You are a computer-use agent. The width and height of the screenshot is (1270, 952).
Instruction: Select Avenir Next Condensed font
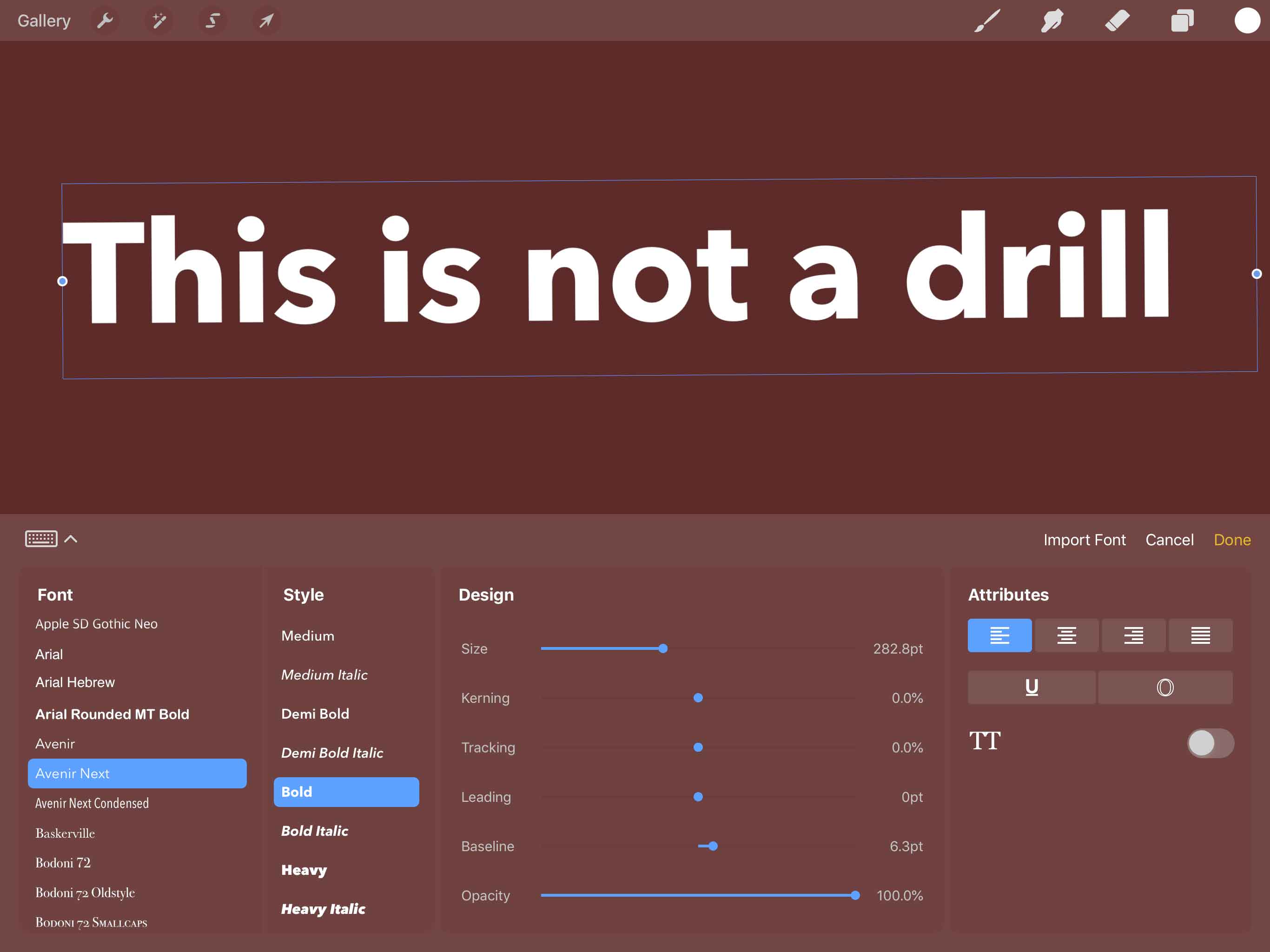pyautogui.click(x=92, y=803)
